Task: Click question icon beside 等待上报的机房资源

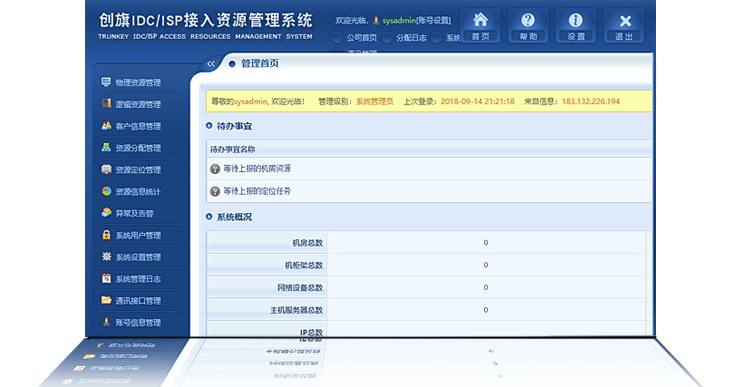Action: [x=215, y=169]
